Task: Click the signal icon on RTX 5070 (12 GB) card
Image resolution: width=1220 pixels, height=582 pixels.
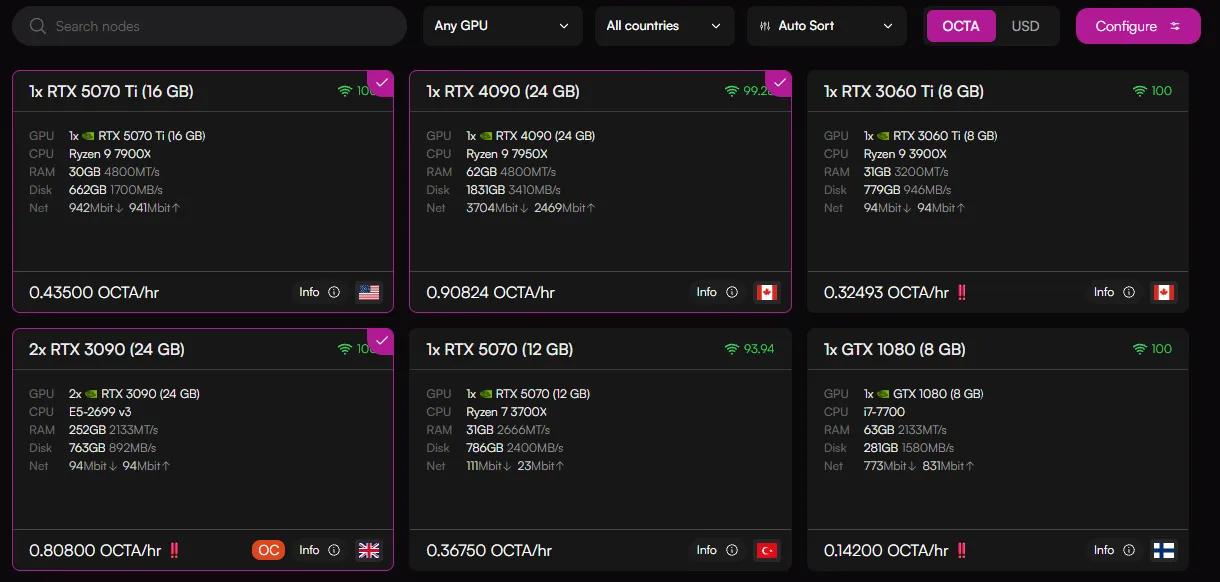Action: point(732,349)
